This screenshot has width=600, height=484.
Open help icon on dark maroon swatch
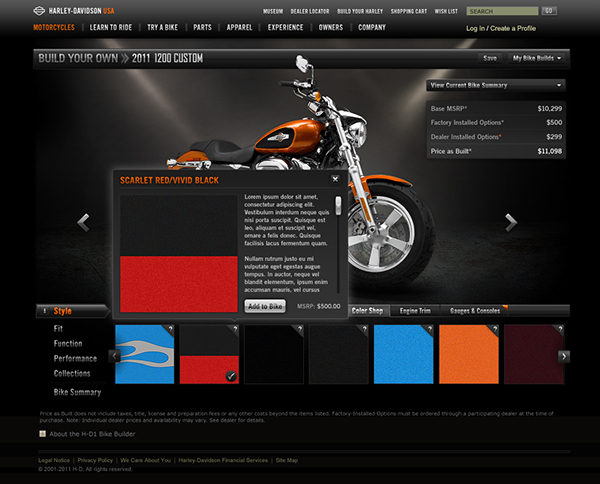(560, 329)
